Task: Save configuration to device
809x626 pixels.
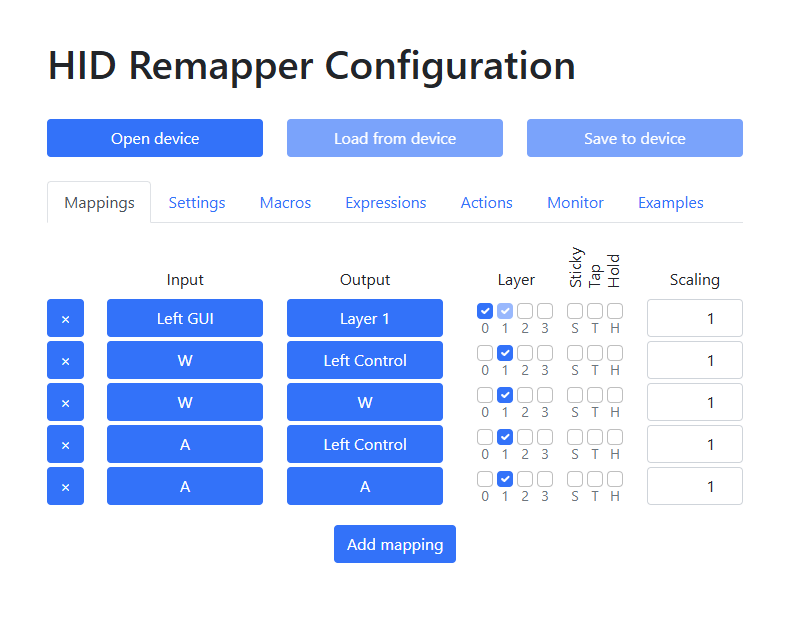Action: tap(635, 138)
